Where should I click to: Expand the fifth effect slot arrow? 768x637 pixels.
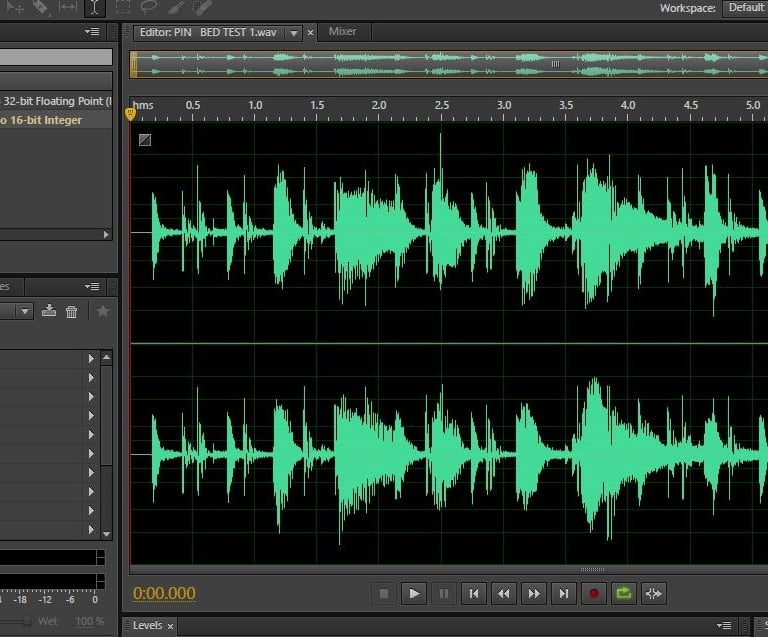[91, 435]
